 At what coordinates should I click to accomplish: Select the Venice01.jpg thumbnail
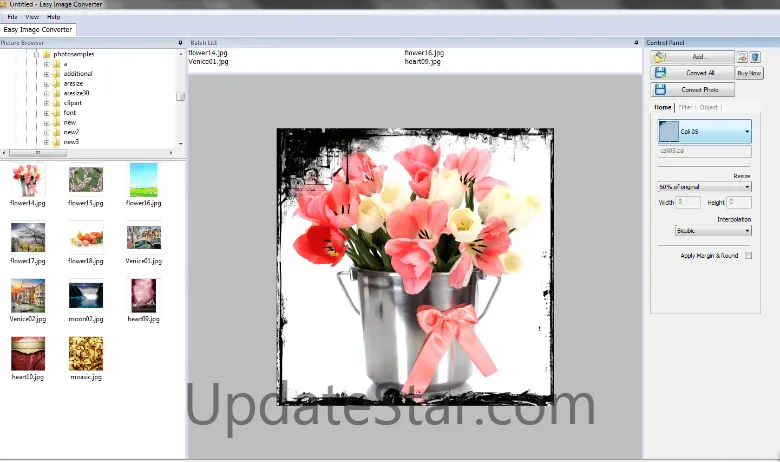point(144,238)
